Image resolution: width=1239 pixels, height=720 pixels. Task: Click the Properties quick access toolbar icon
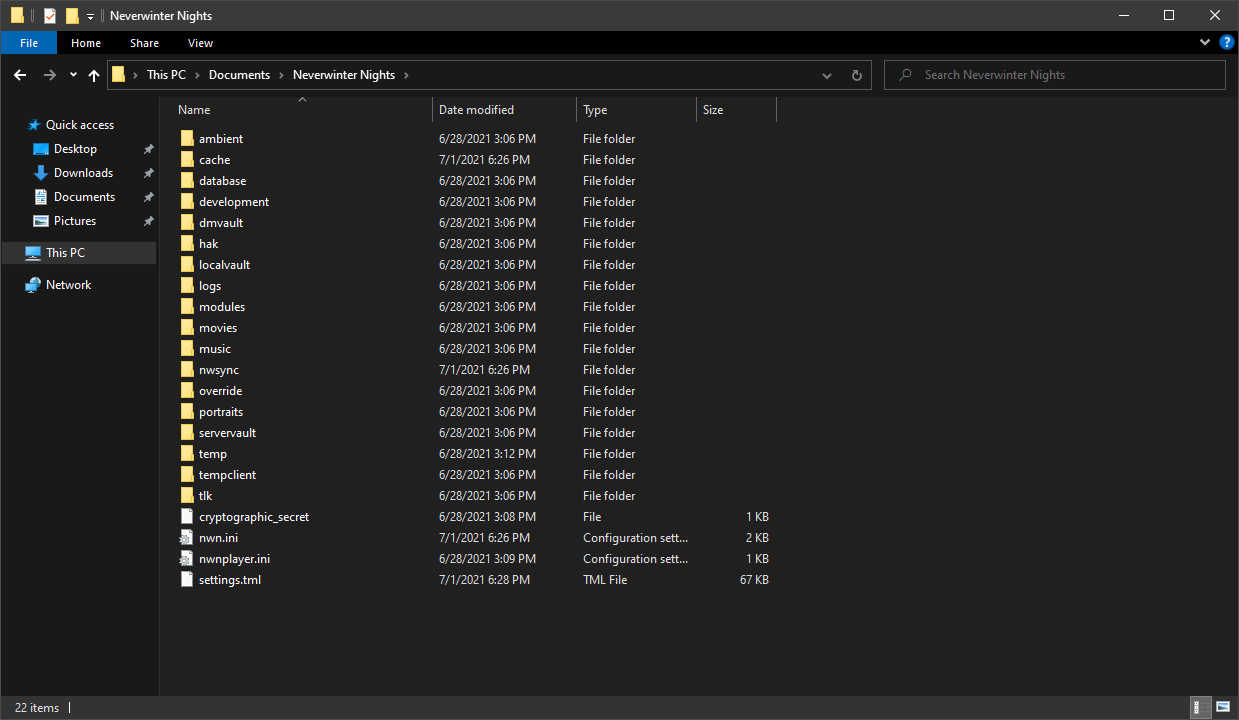50,16
